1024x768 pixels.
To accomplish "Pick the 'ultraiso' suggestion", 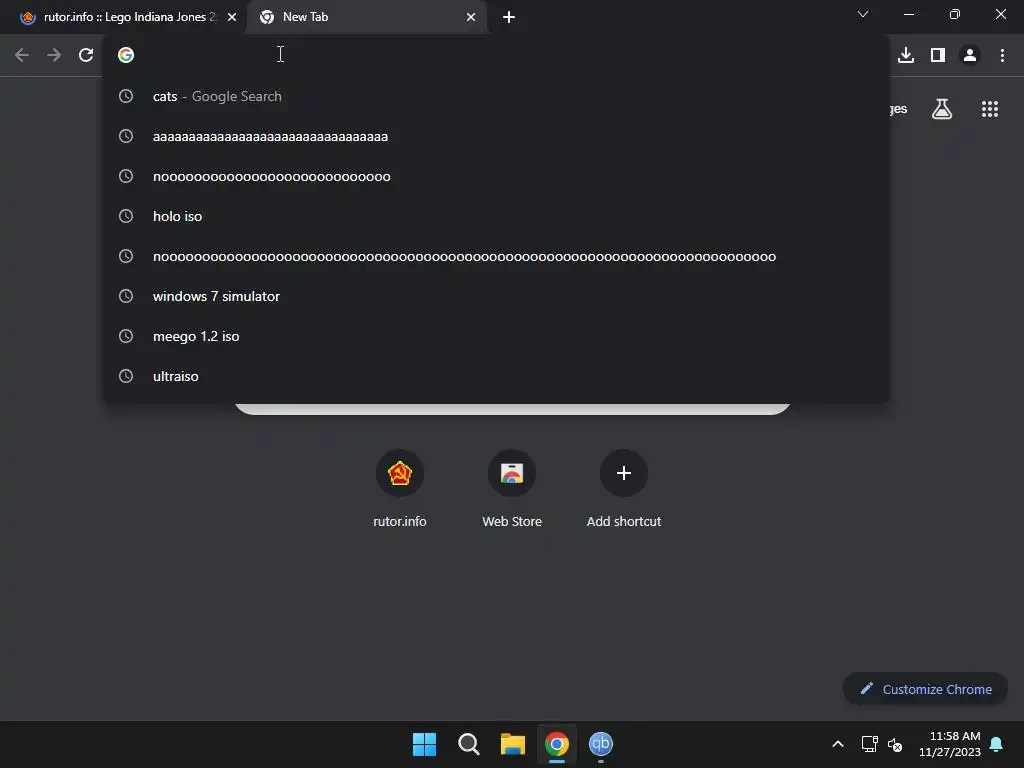I will click(x=496, y=376).
